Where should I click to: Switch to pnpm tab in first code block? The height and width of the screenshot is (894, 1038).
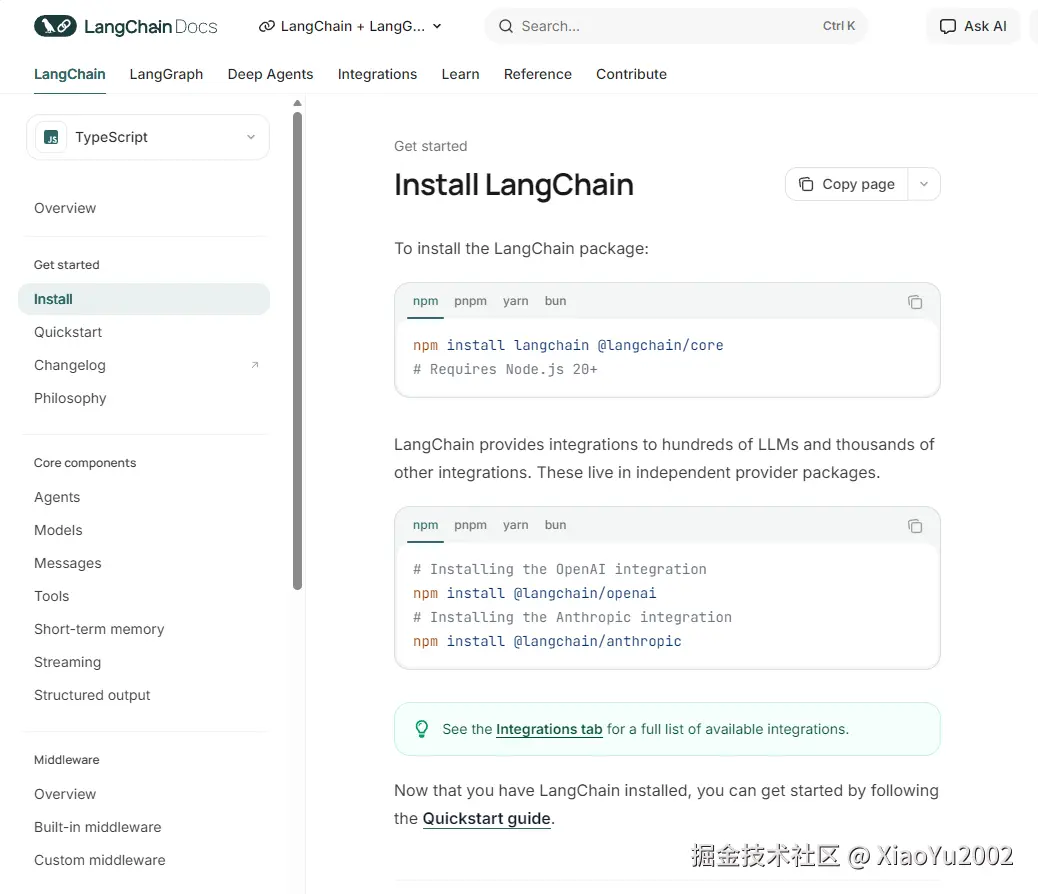(470, 301)
